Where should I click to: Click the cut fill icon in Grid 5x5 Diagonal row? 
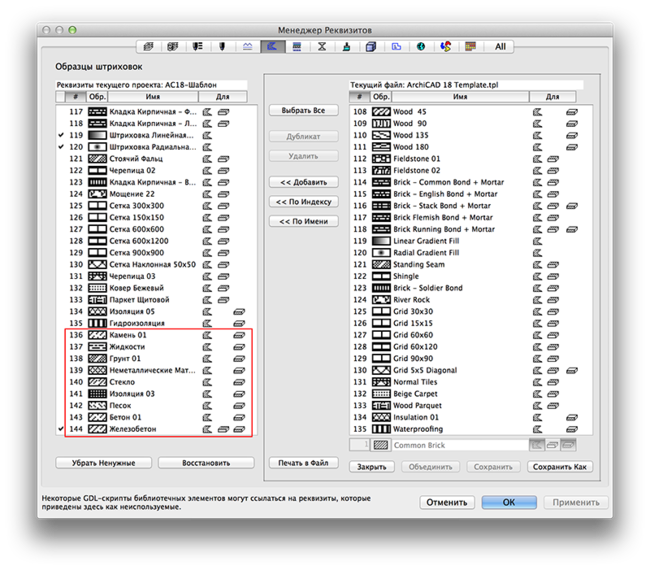coord(572,370)
